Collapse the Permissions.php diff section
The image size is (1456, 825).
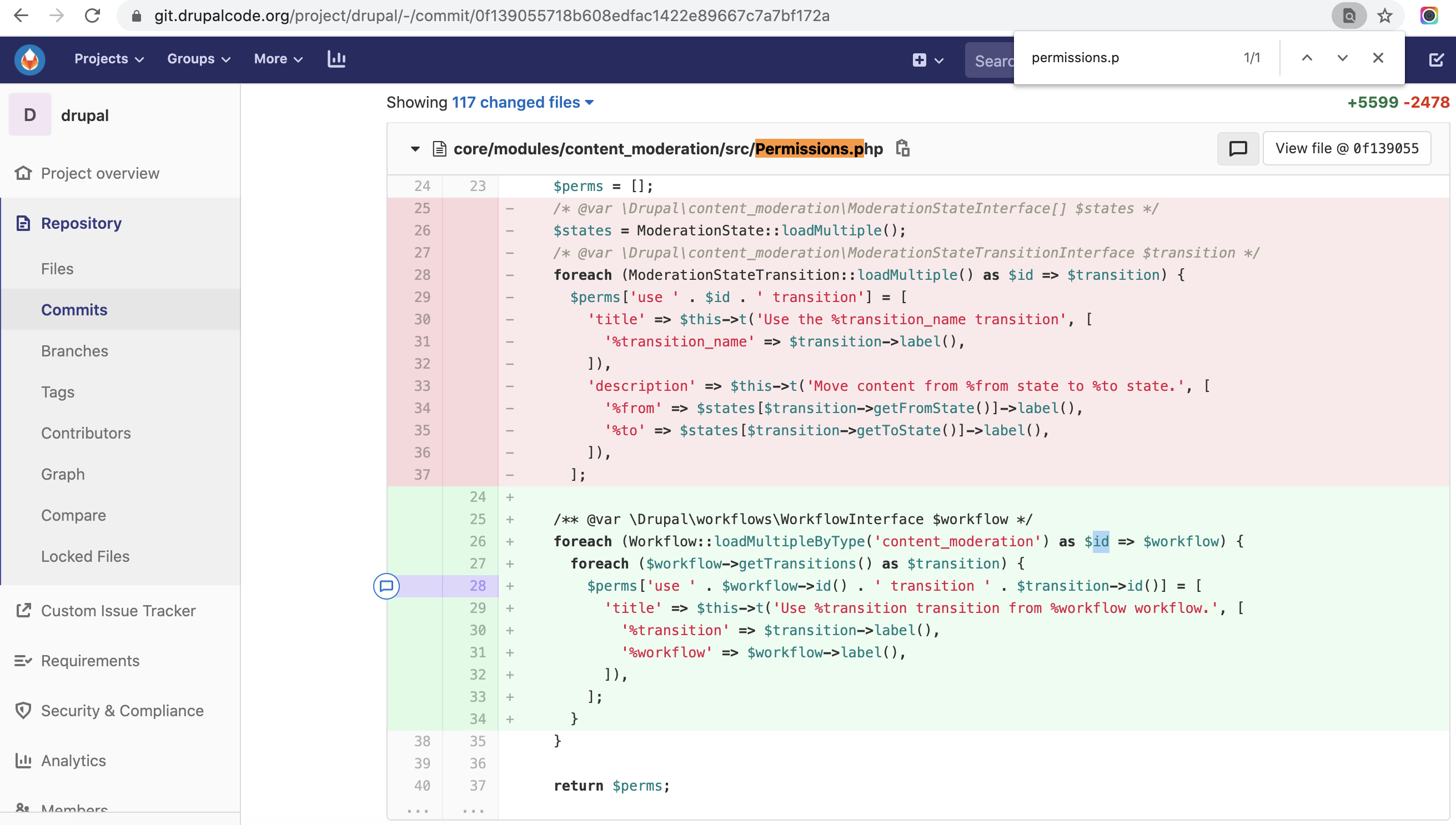pos(414,148)
